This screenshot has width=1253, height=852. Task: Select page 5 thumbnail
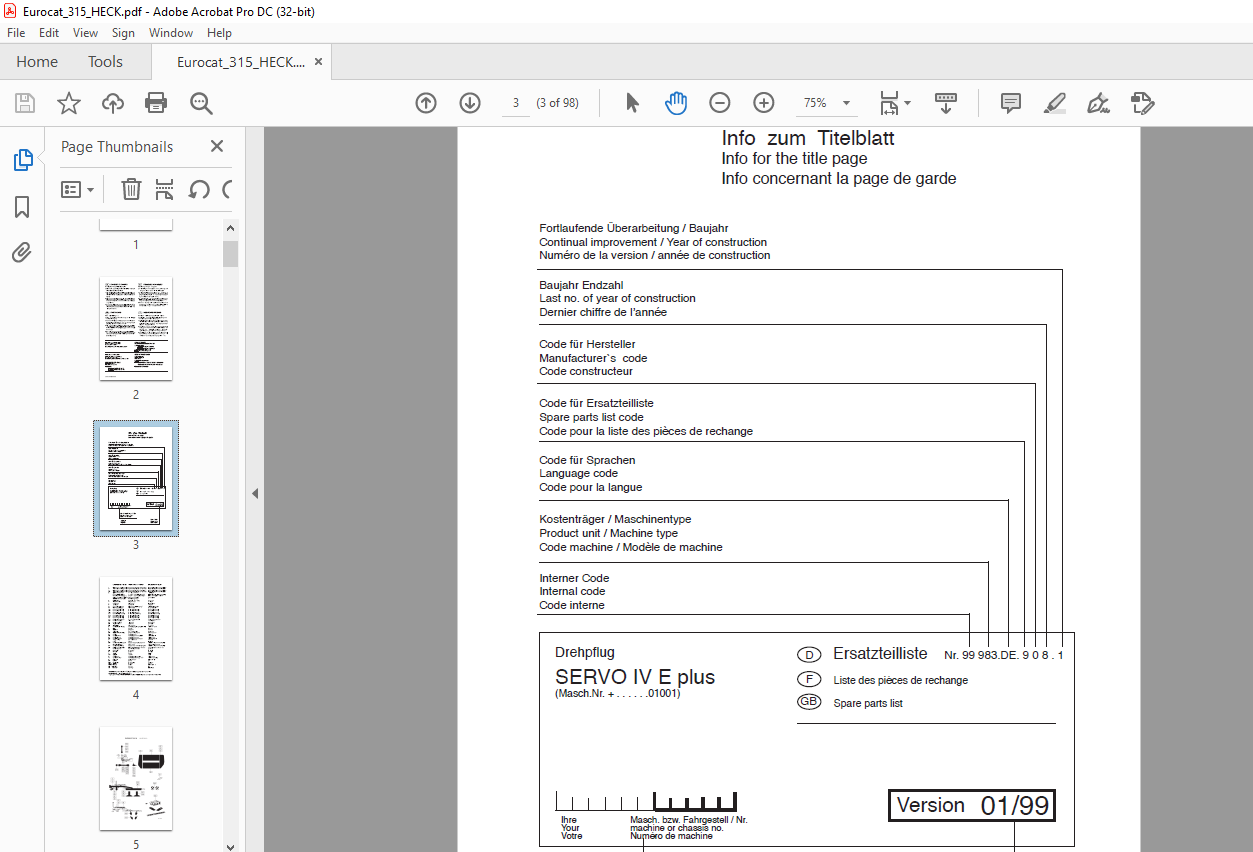click(136, 779)
